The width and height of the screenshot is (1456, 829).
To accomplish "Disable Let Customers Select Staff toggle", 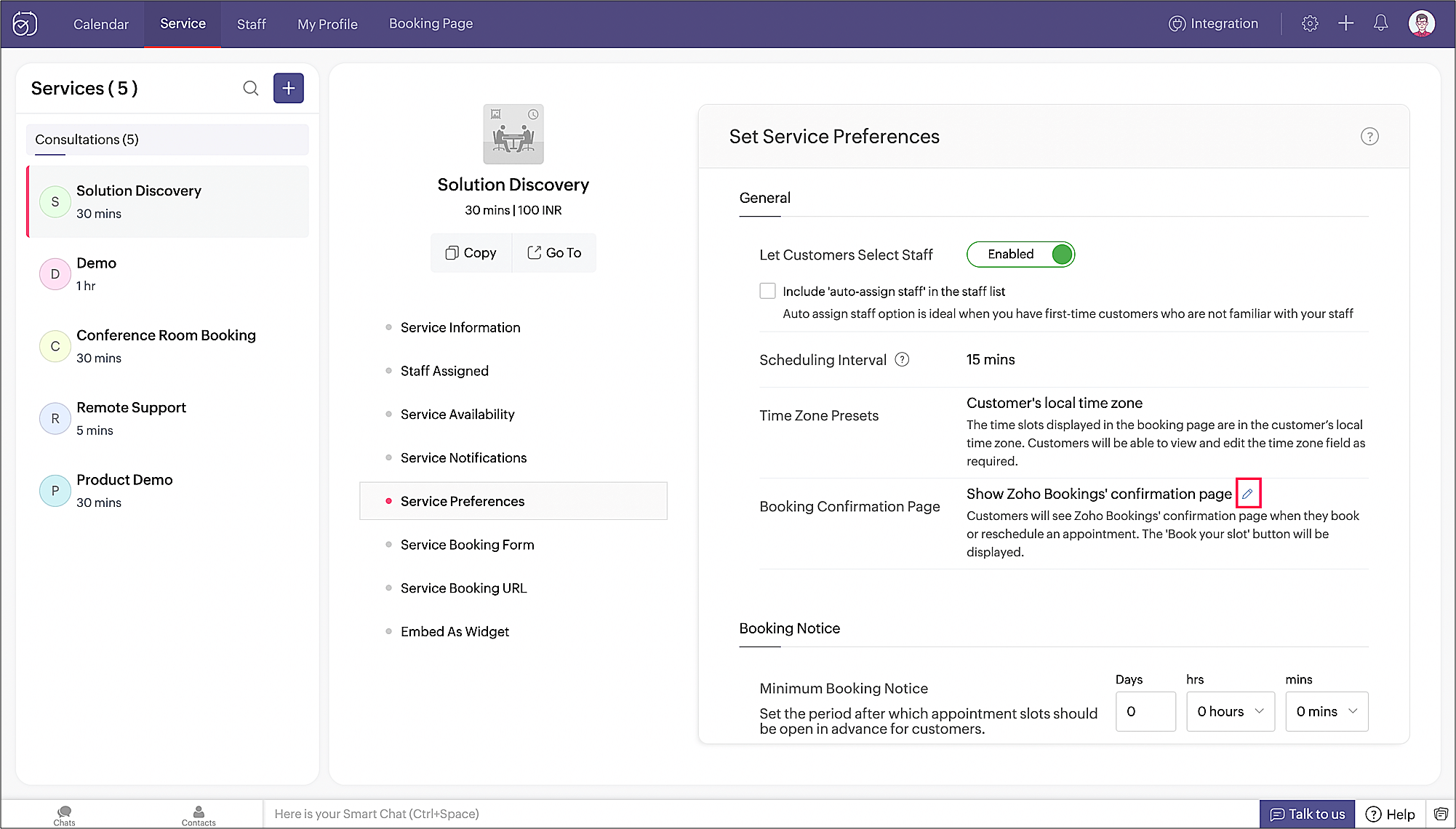I will tap(1020, 255).
